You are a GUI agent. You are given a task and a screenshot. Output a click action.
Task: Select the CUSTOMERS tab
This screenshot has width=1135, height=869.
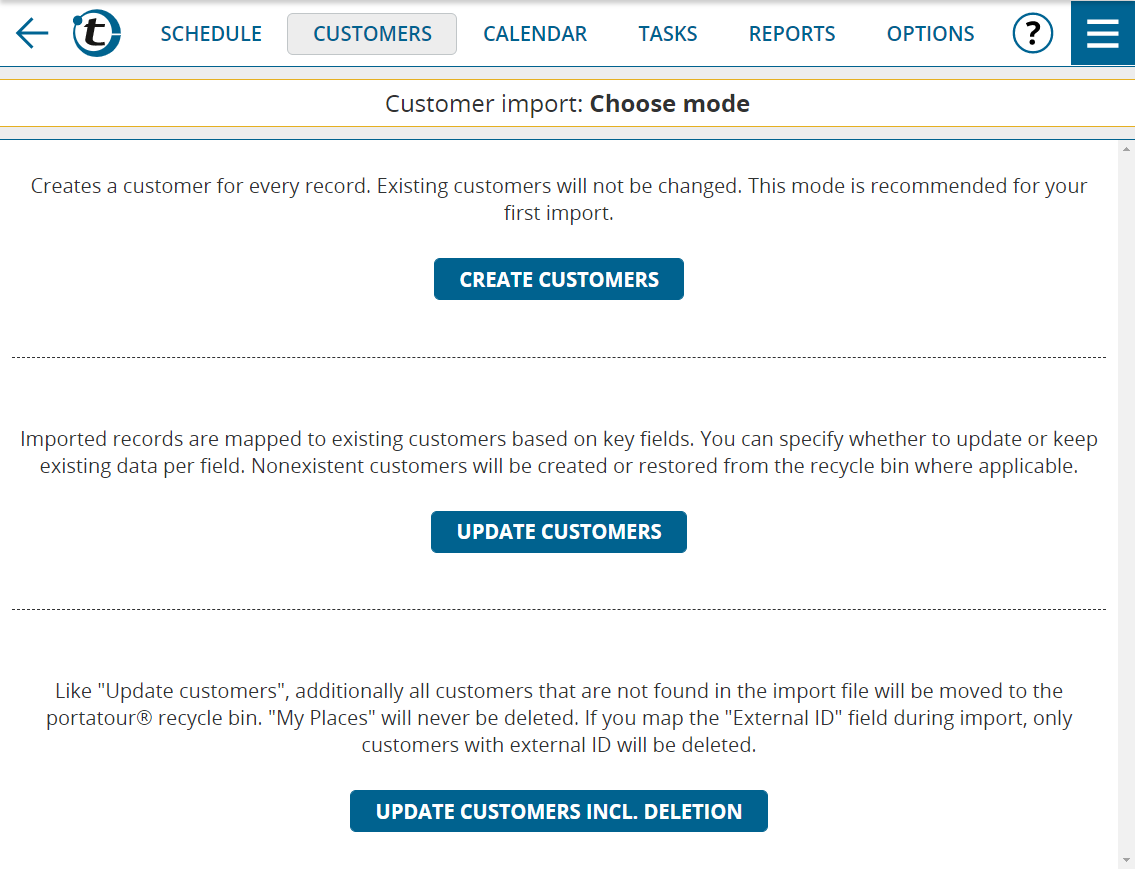pyautogui.click(x=371, y=33)
